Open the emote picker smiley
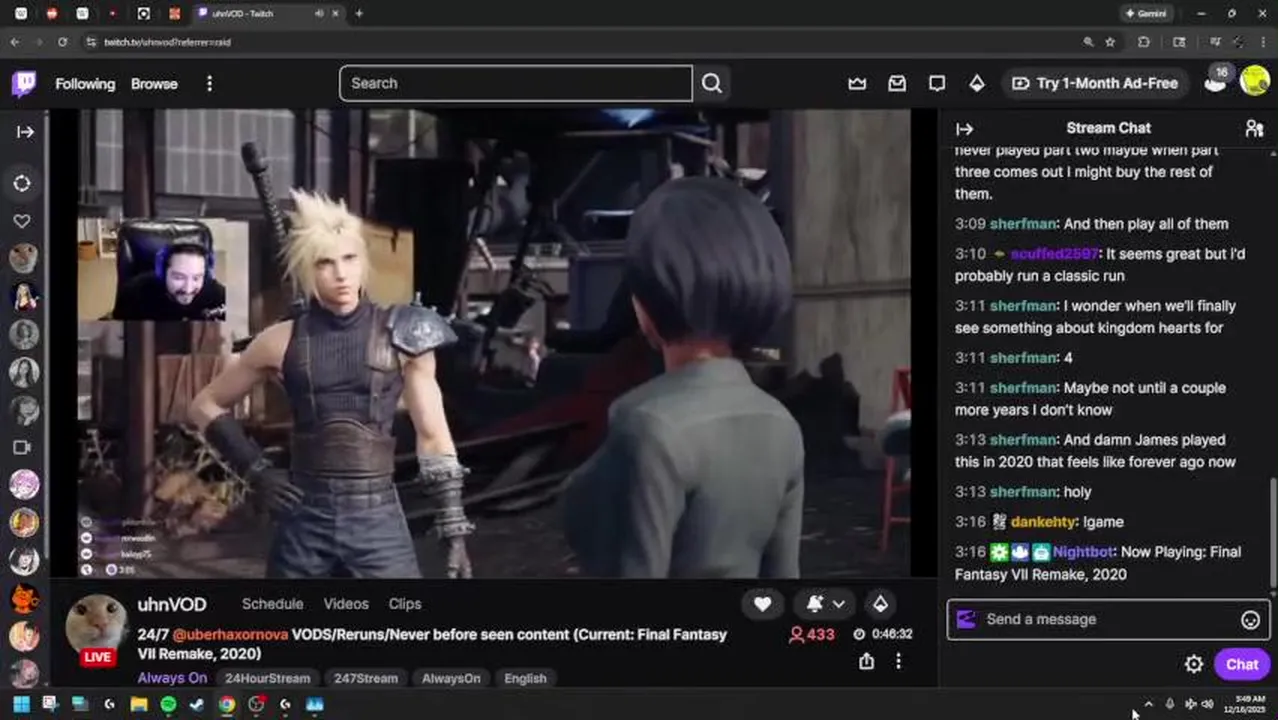Image resolution: width=1278 pixels, height=720 pixels. tap(1250, 620)
